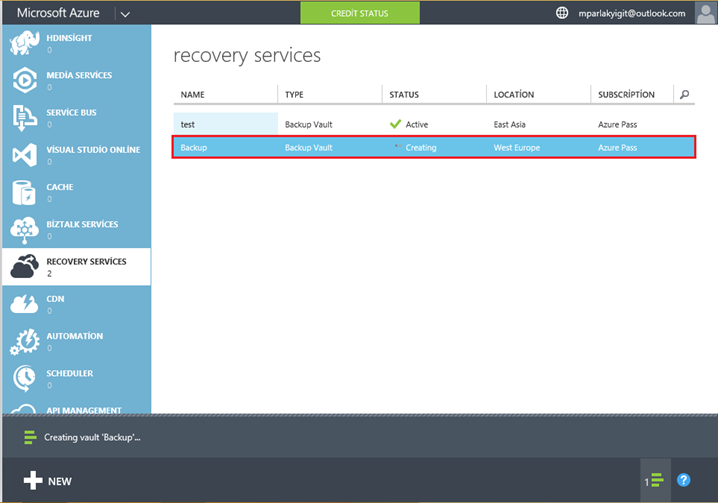
Task: Click the Visual Studio Online logo icon
Action: click(x=24, y=155)
